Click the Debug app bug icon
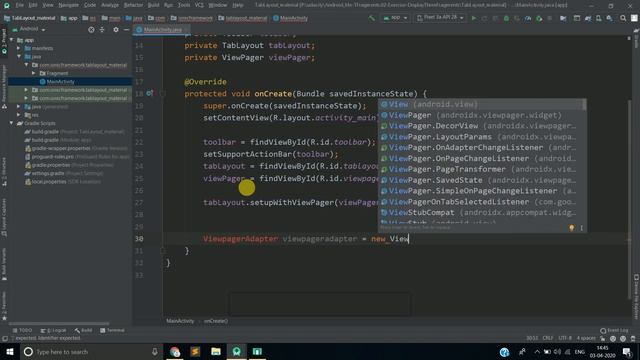Image resolution: width=640 pixels, height=360 pixels. (x=506, y=18)
